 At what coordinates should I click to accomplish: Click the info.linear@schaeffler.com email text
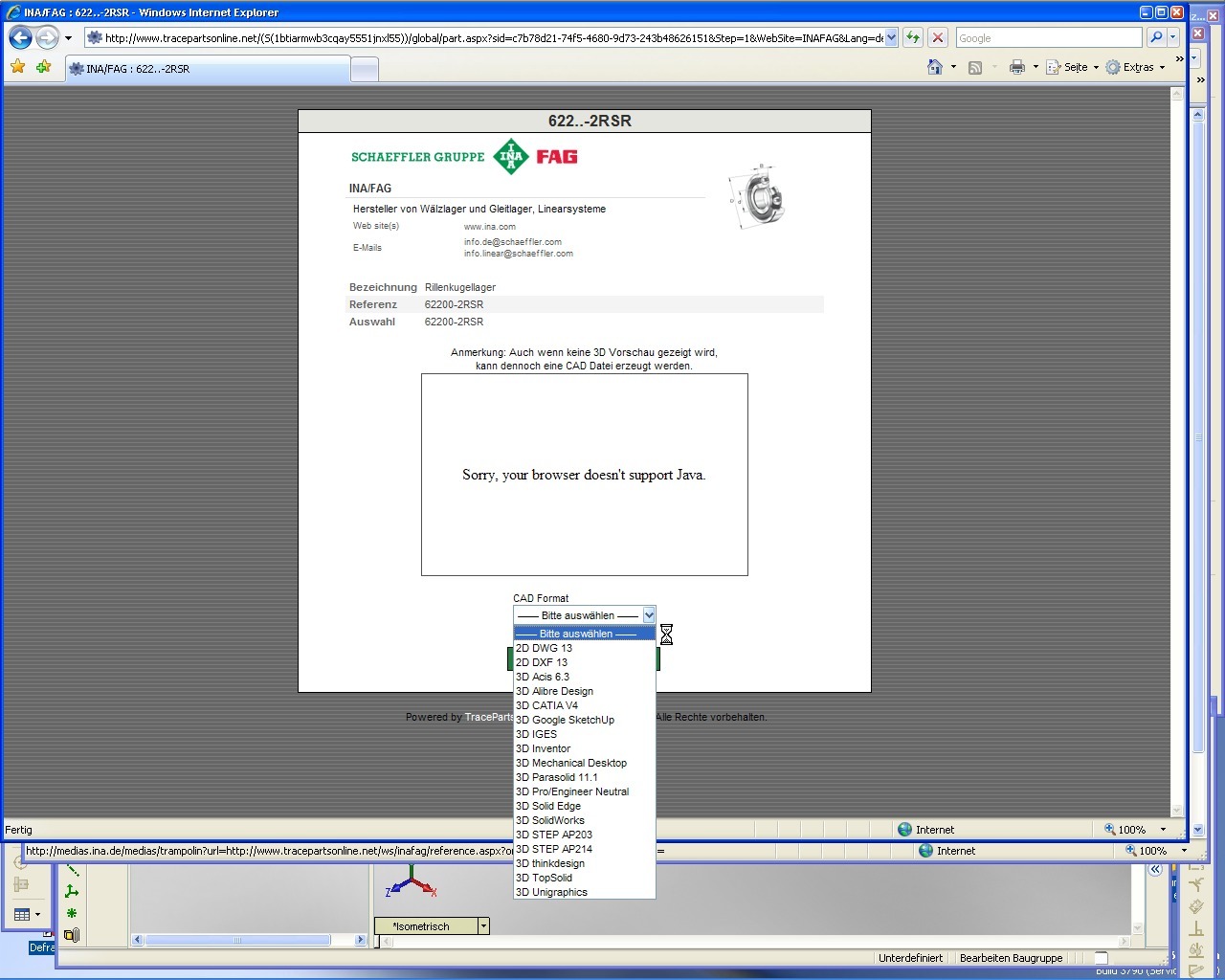point(519,254)
